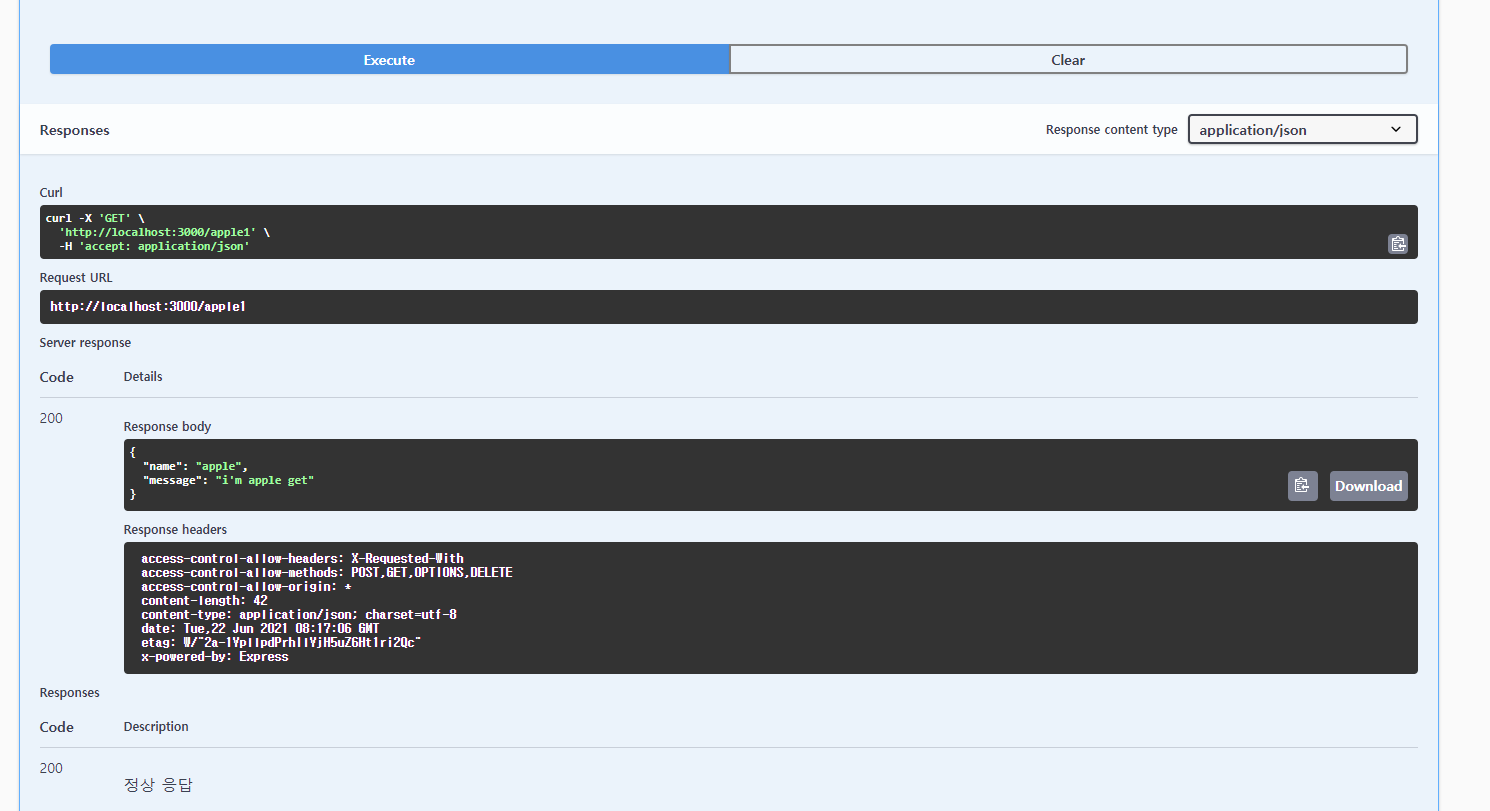The width and height of the screenshot is (1490, 811).
Task: Click the access-control-allow-methods header line
Action: [326, 572]
